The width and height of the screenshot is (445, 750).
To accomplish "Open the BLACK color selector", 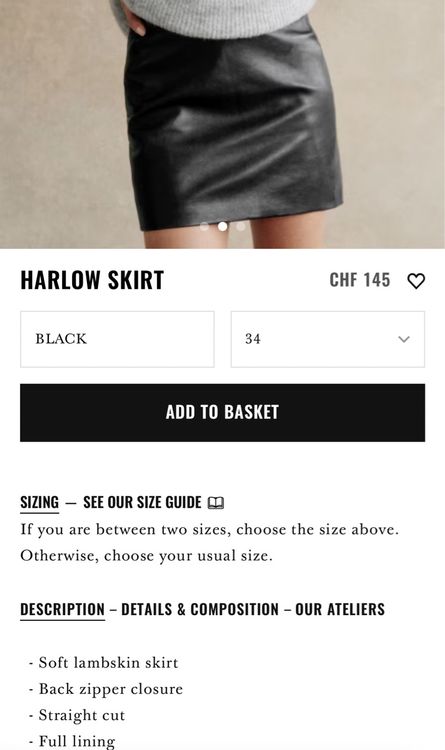I will (117, 339).
